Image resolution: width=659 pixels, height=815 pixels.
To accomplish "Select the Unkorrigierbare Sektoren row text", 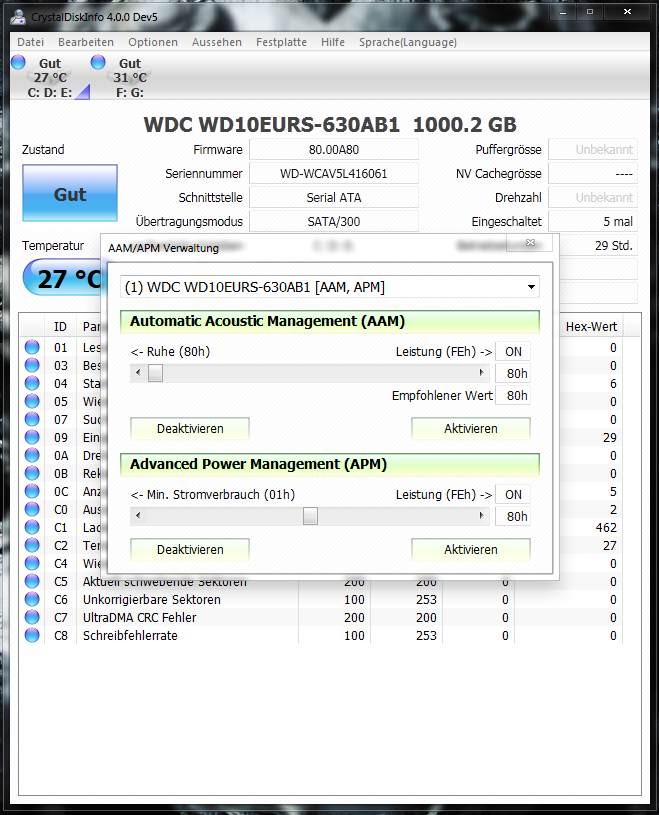I will [x=152, y=599].
